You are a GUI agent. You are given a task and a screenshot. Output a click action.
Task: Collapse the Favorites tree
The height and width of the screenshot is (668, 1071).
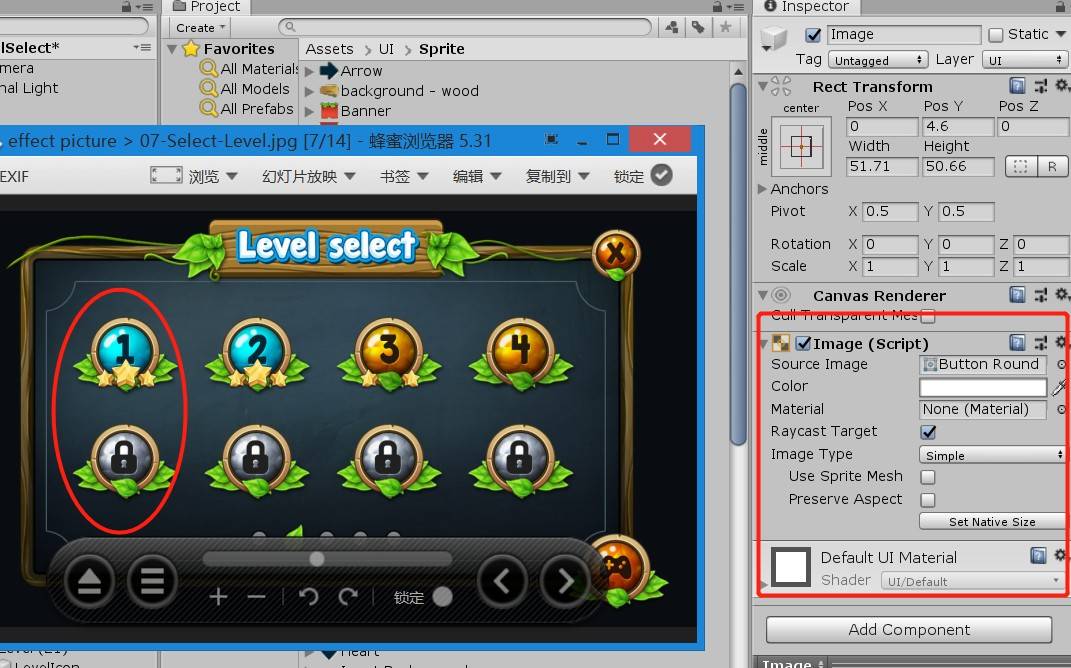point(172,49)
